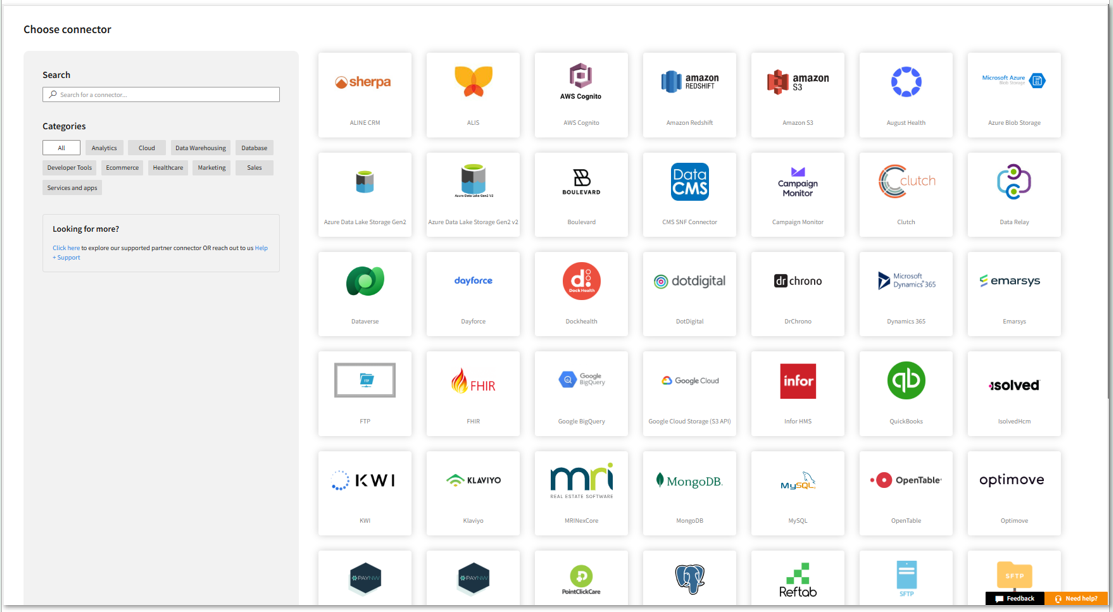Image resolution: width=1113 pixels, height=612 pixels.
Task: Choose the Amazon S3 connector
Action: pos(797,83)
